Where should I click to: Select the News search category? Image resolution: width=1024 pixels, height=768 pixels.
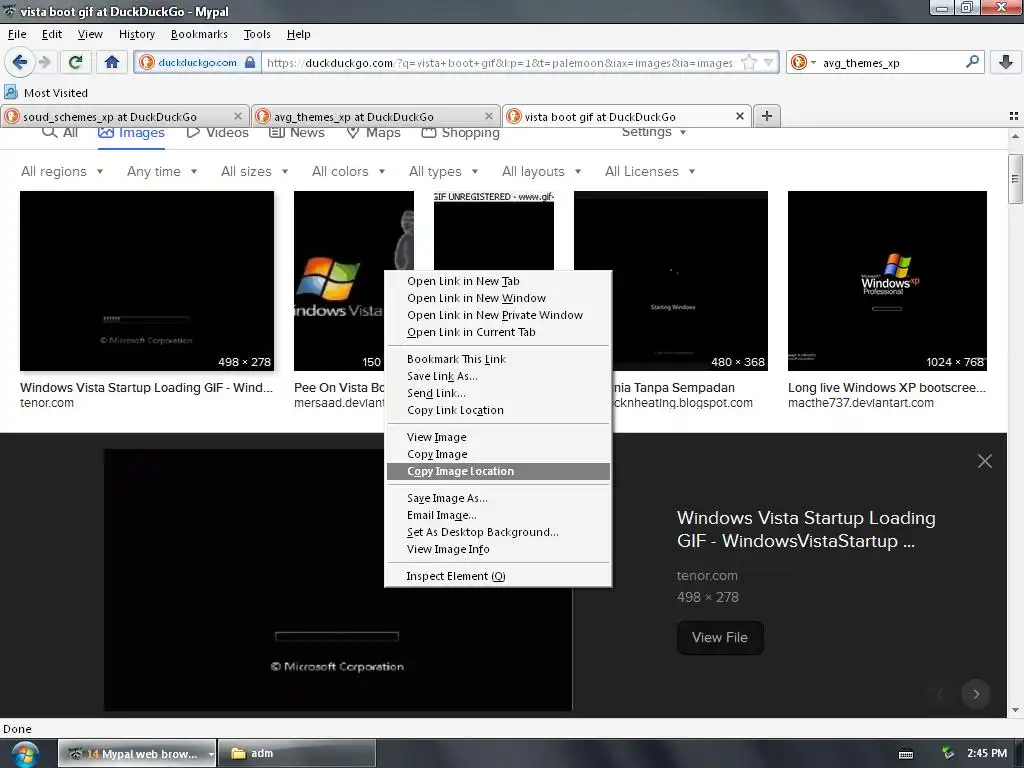click(297, 133)
